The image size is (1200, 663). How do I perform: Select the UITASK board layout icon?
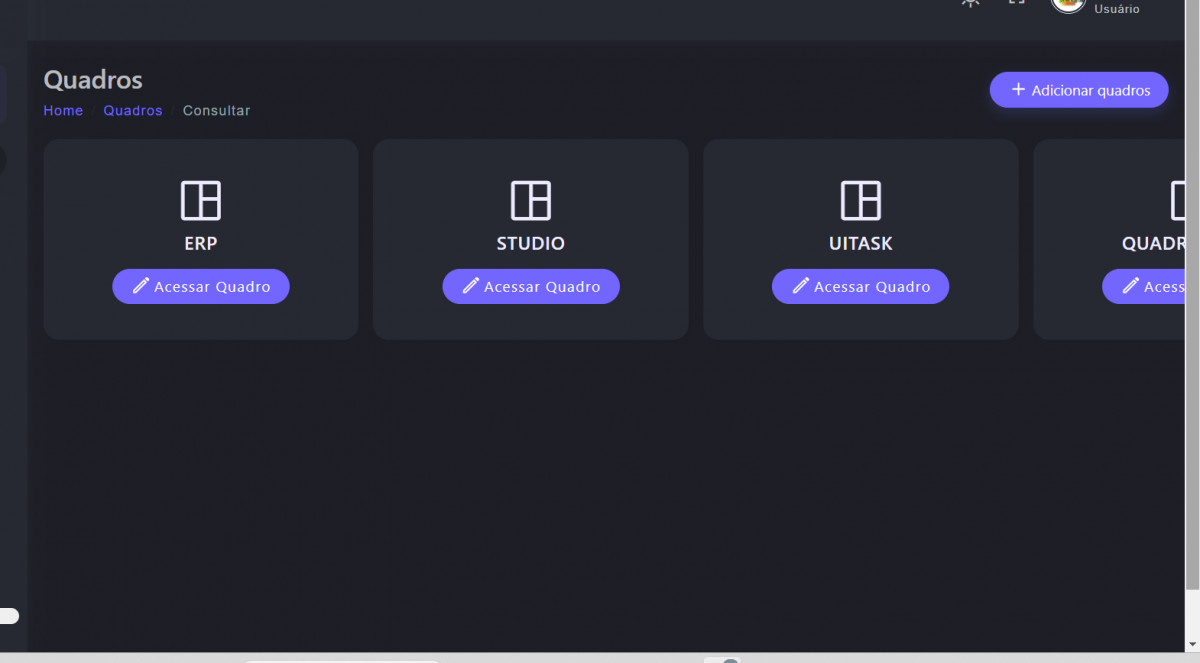(x=860, y=200)
